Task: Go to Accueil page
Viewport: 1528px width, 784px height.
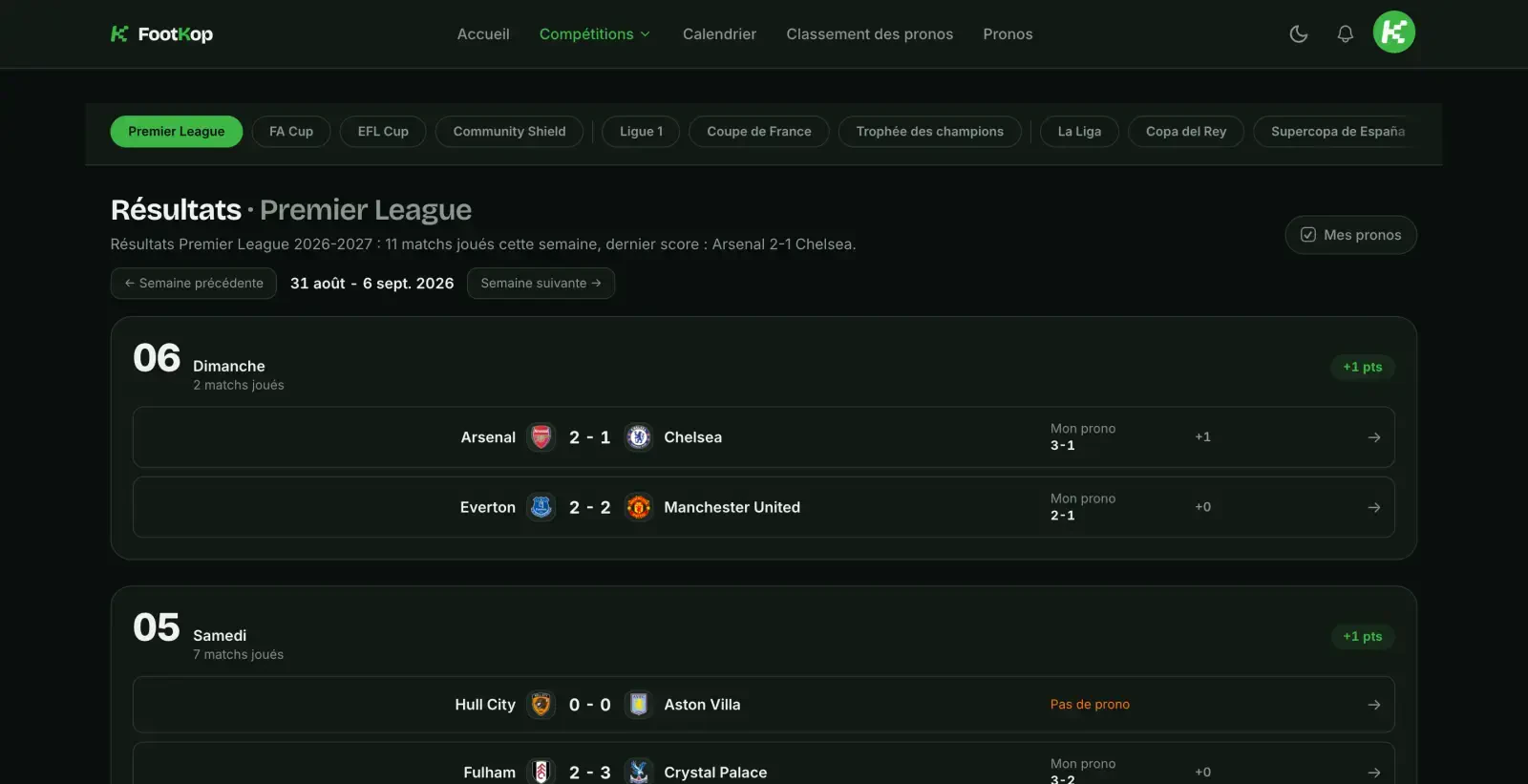Action: [483, 34]
